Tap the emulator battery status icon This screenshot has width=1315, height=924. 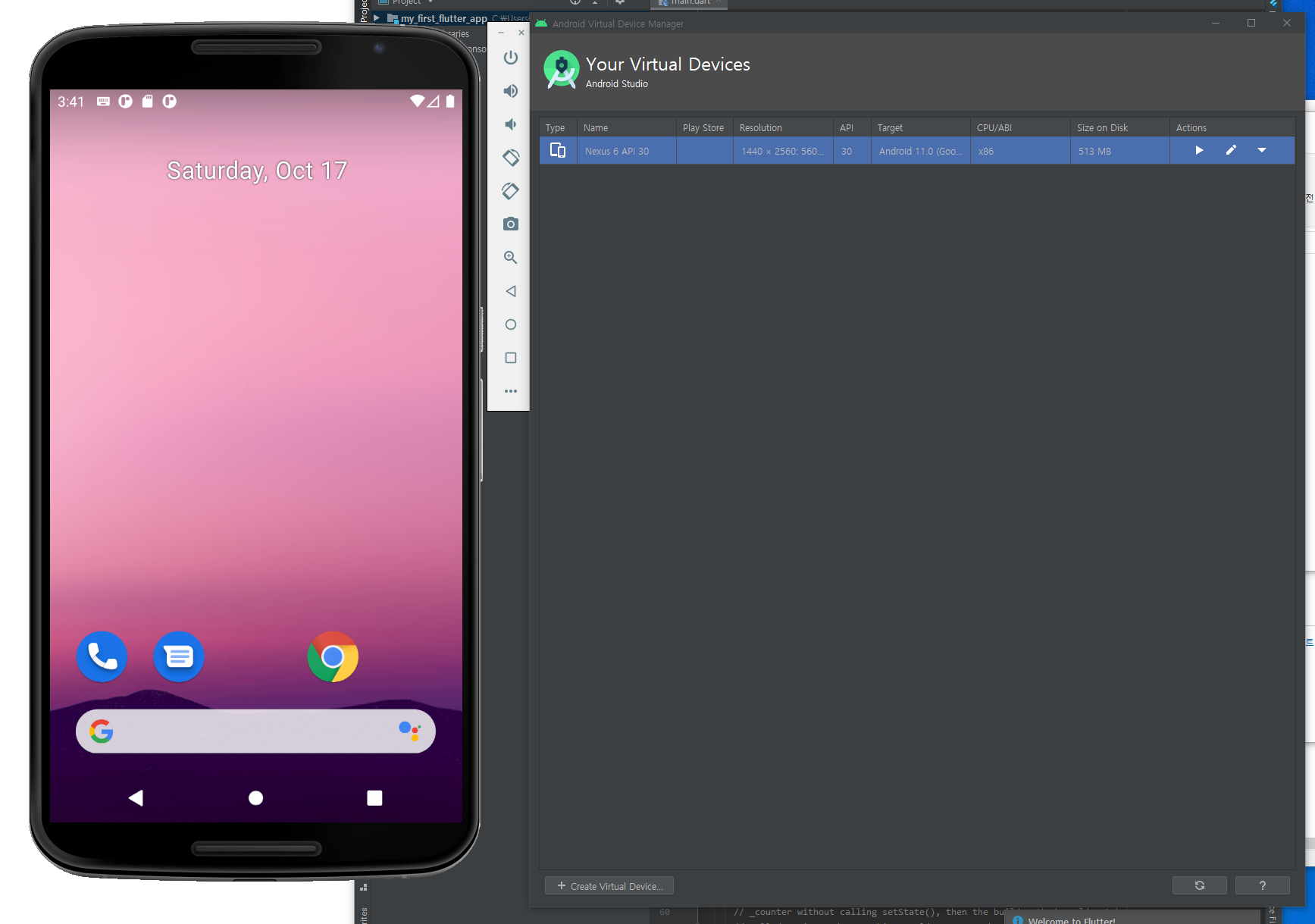(x=450, y=101)
